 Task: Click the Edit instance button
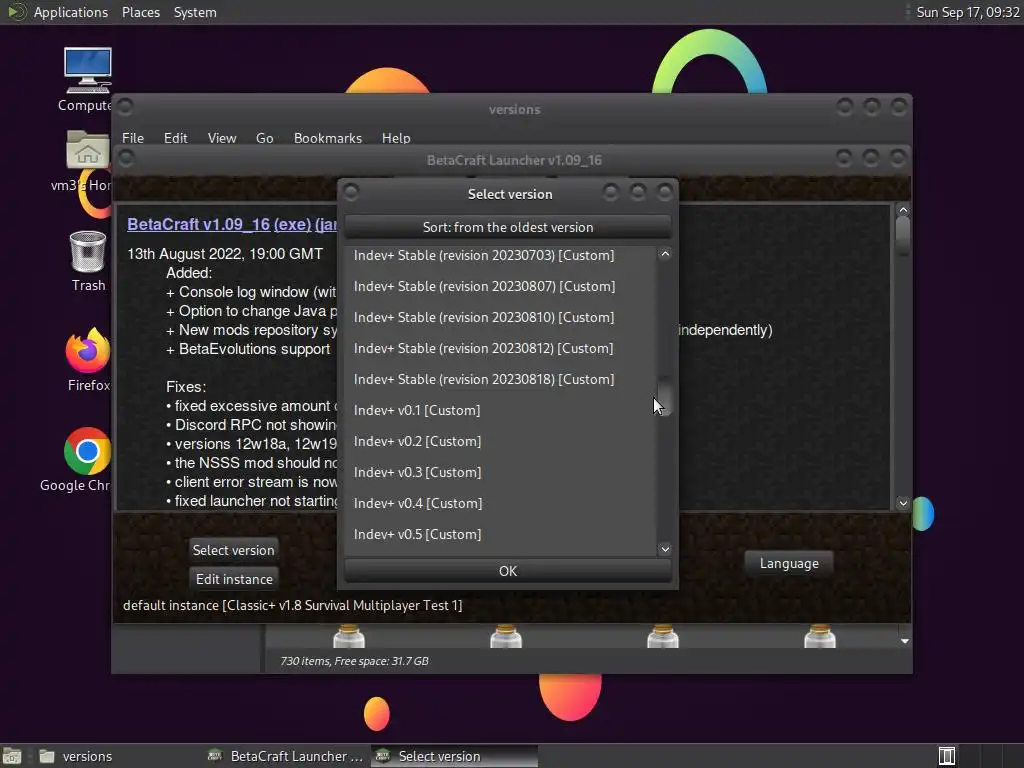tap(234, 579)
